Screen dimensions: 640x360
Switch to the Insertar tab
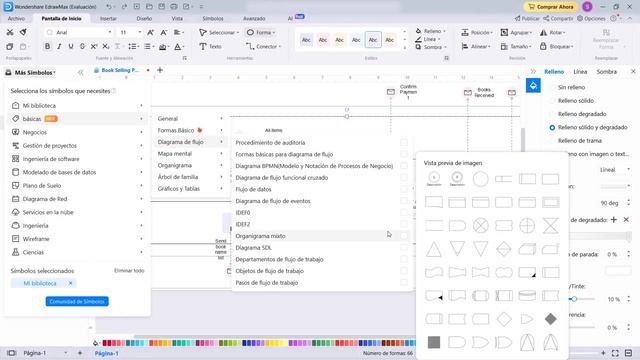(x=108, y=19)
